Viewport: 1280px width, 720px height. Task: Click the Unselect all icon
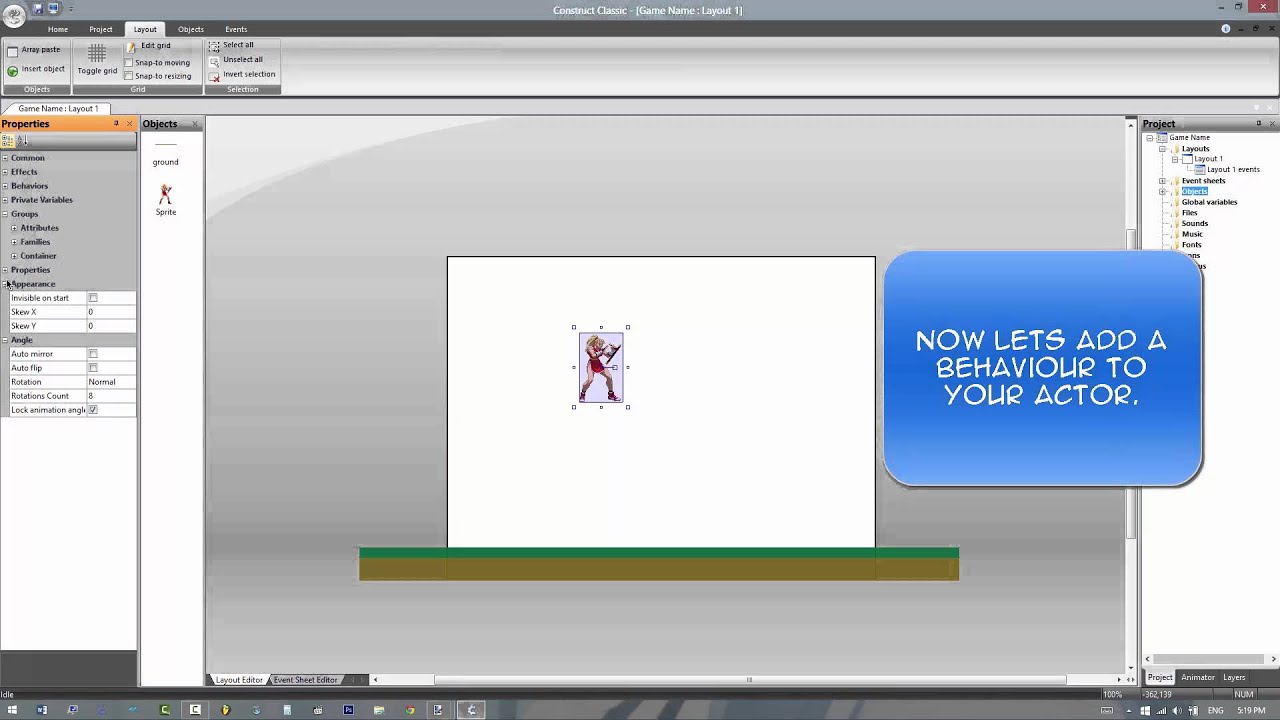point(214,60)
